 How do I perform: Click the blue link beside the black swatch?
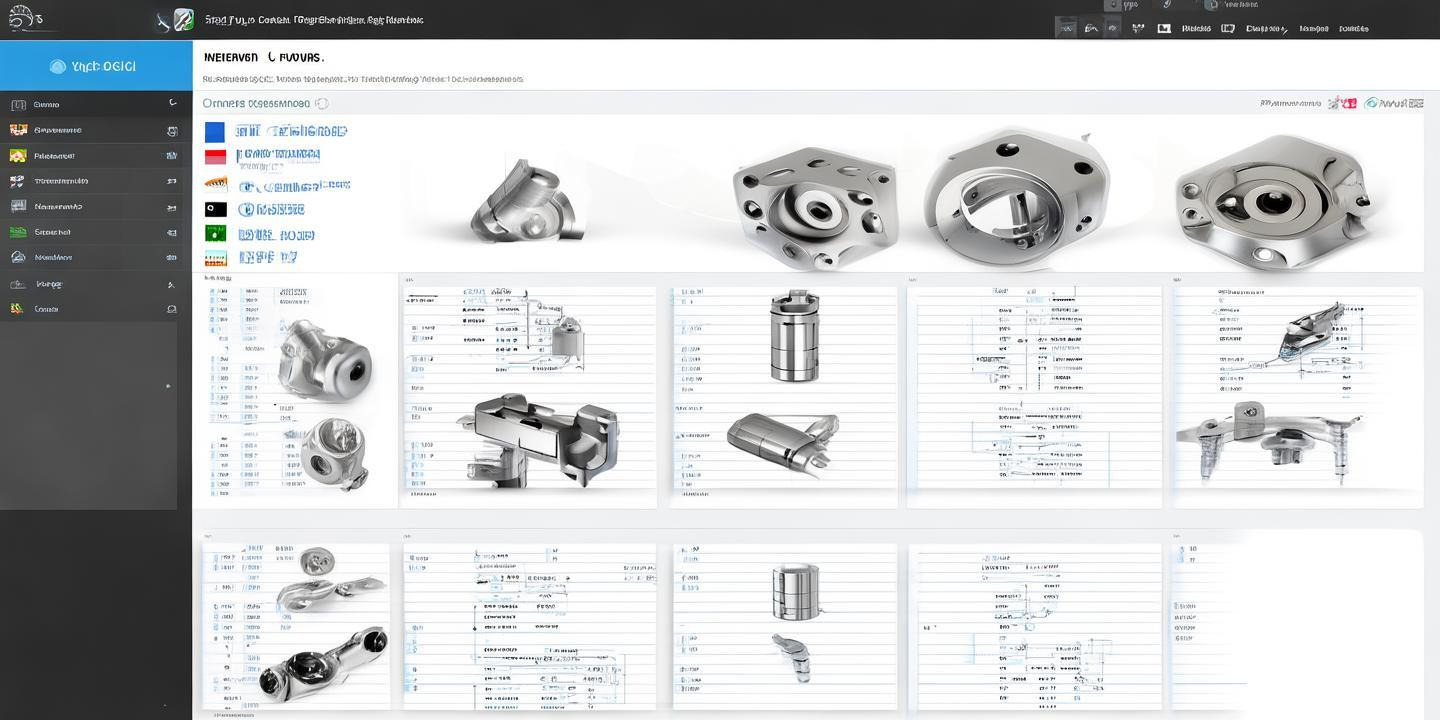(x=271, y=210)
